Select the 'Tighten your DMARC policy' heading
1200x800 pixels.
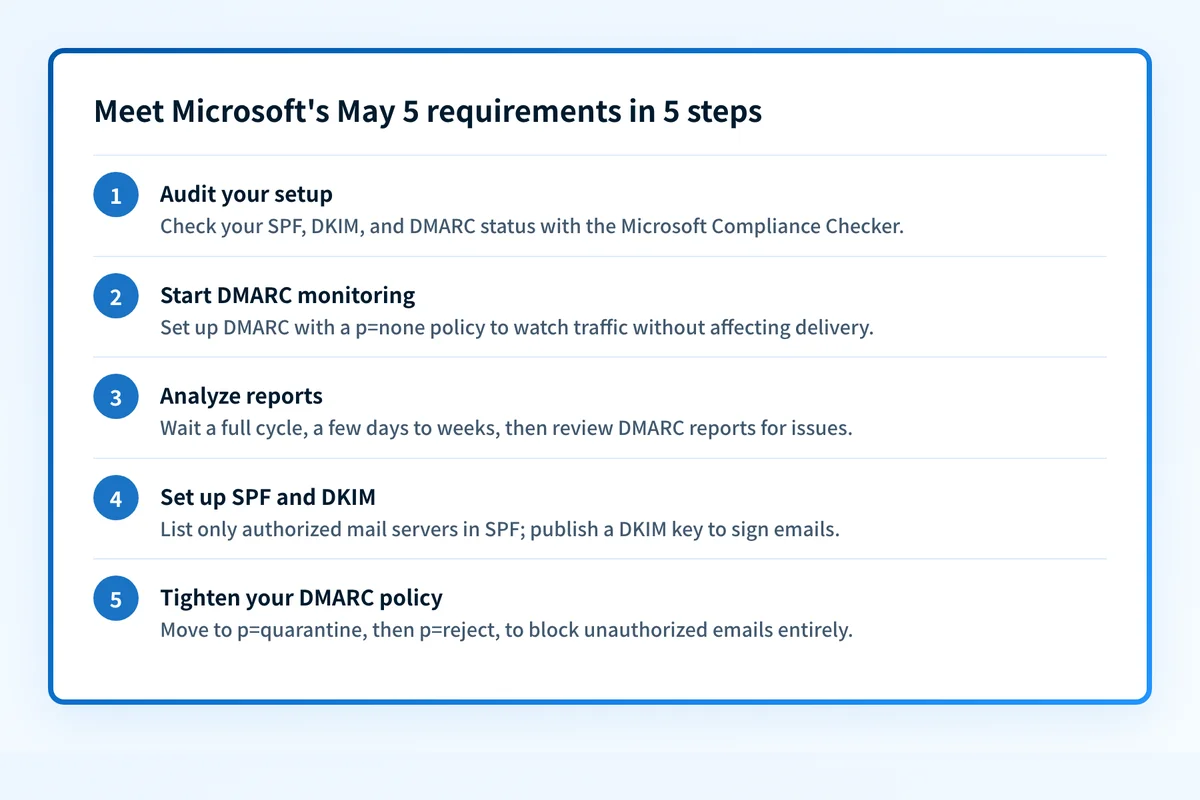click(x=301, y=598)
